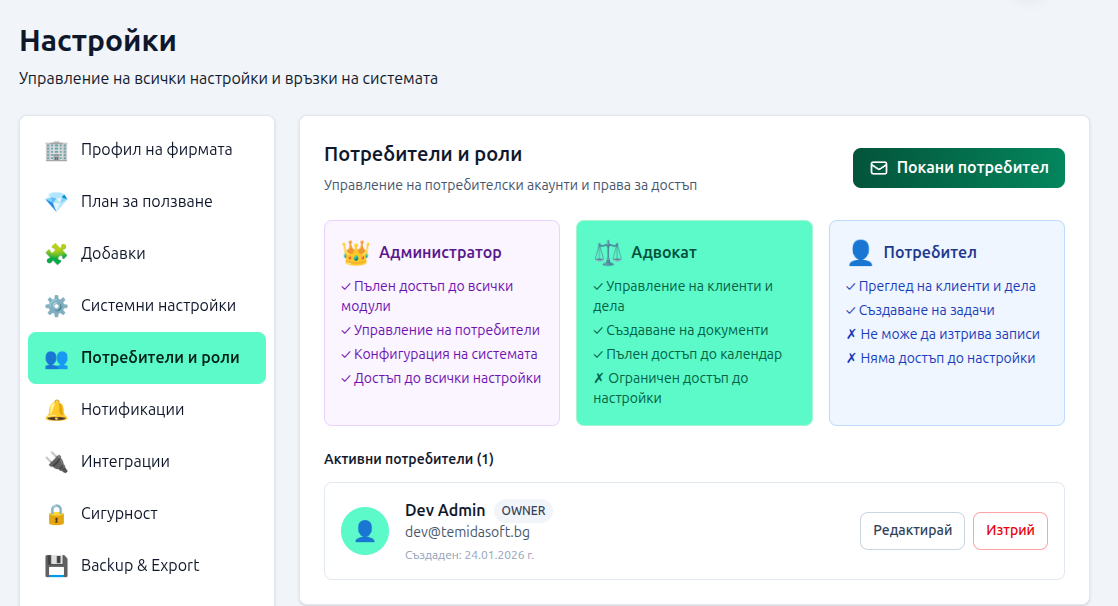This screenshot has width=1118, height=606.
Task: Click the Dev Admin avatar circle
Action: pos(365,531)
